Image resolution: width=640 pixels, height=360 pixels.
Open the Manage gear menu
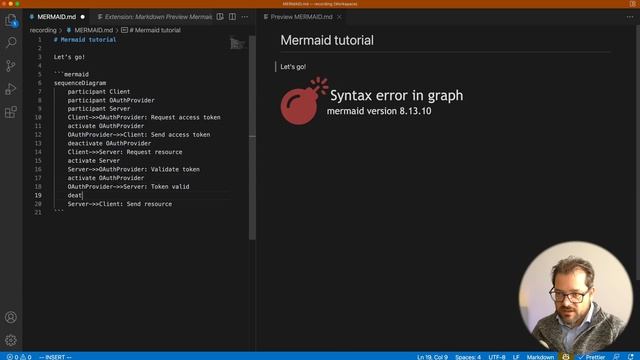pyautogui.click(x=11, y=340)
